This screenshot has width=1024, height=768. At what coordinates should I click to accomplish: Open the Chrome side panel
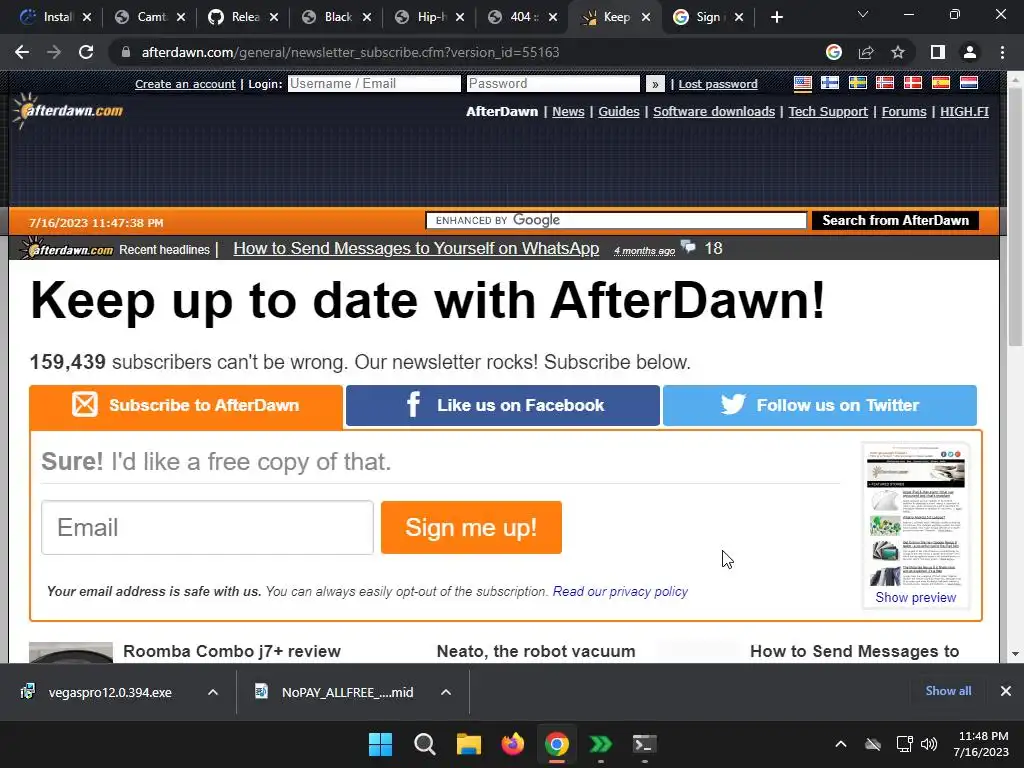point(938,52)
